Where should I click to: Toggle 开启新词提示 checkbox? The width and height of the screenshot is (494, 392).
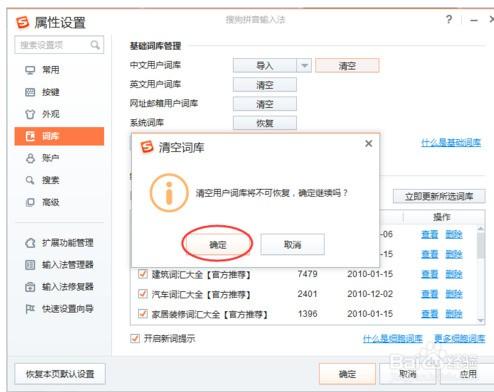[x=135, y=339]
